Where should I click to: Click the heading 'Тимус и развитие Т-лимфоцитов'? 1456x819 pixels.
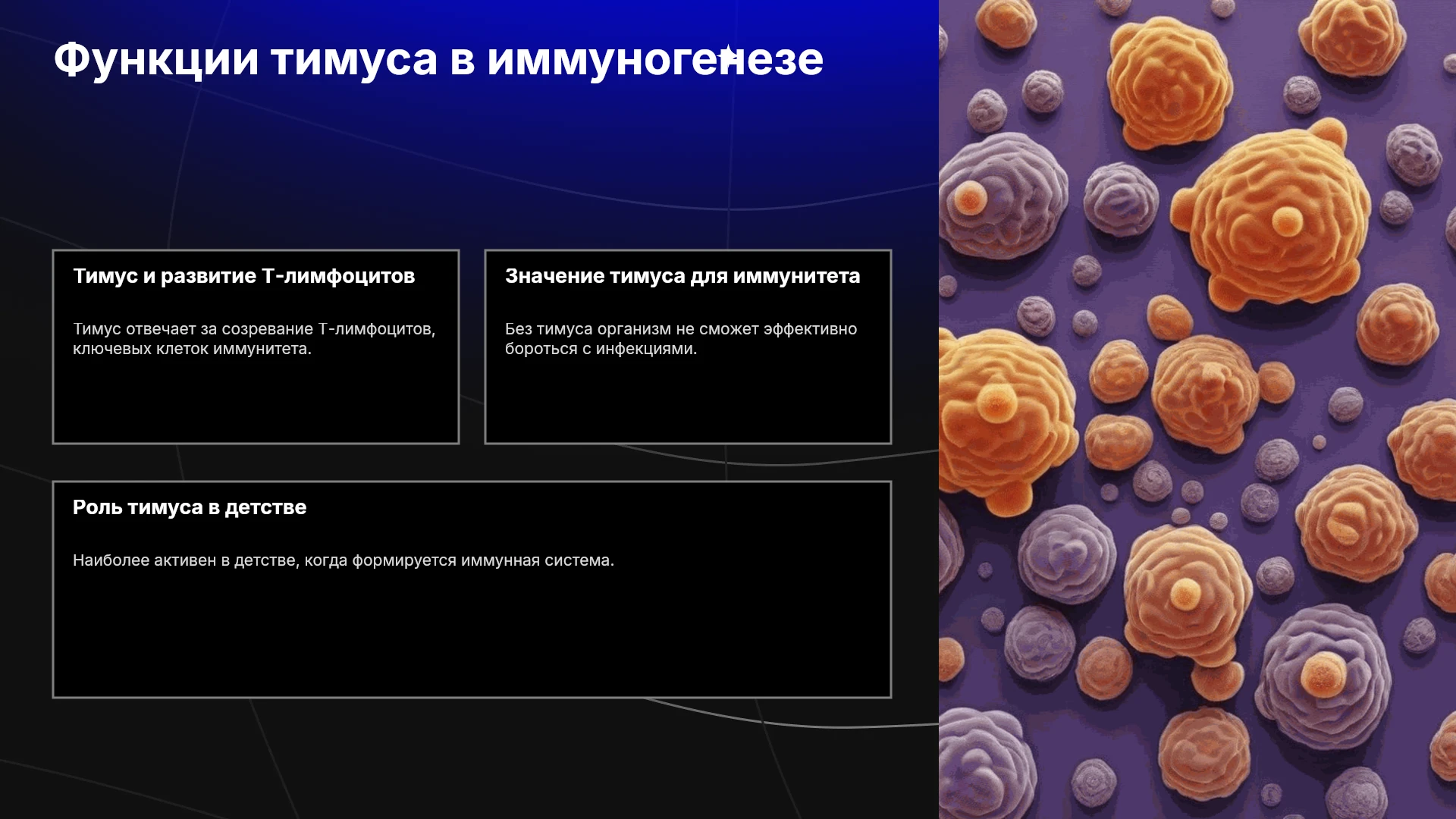click(243, 276)
